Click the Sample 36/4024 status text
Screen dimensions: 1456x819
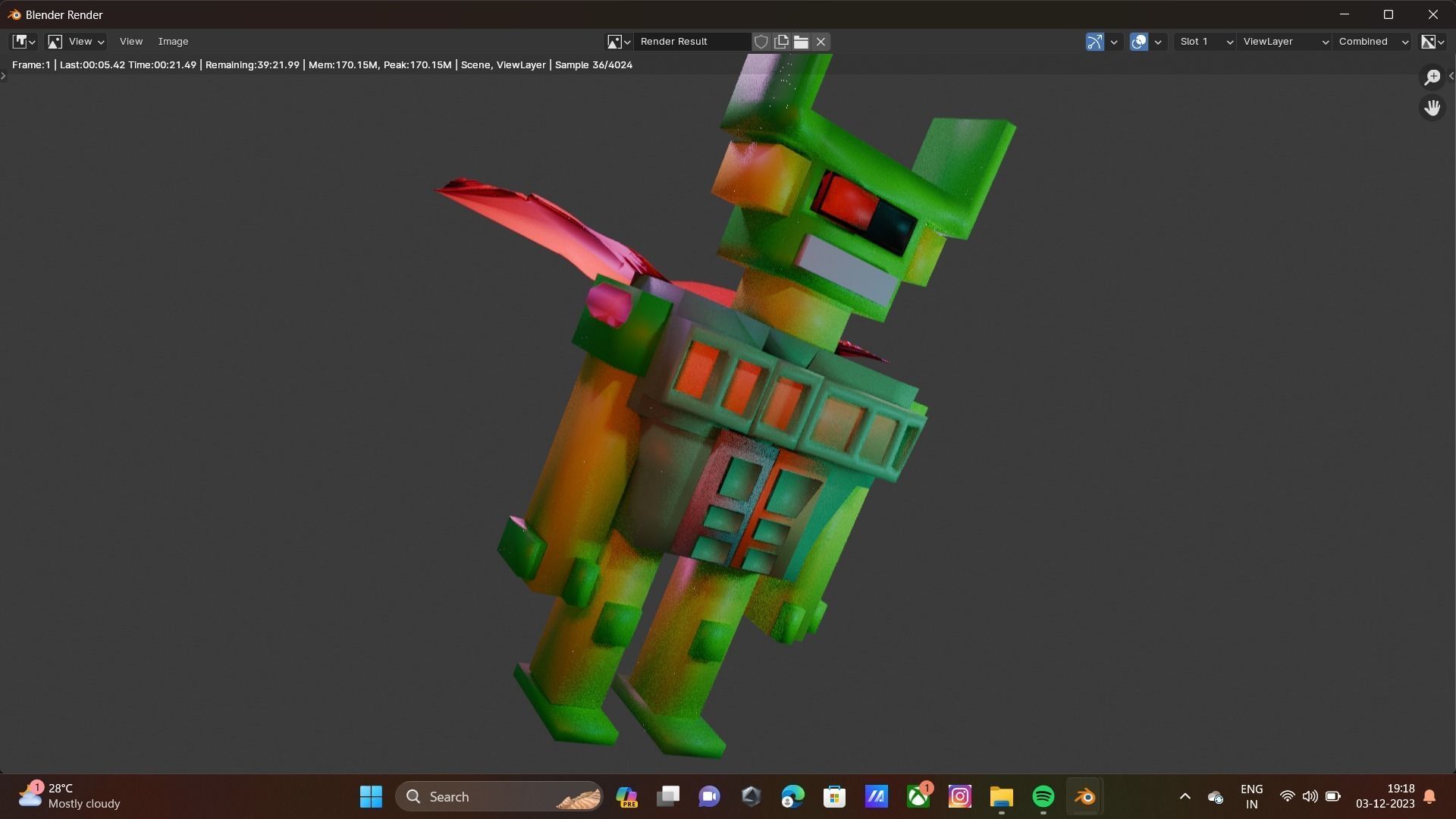[x=594, y=65]
